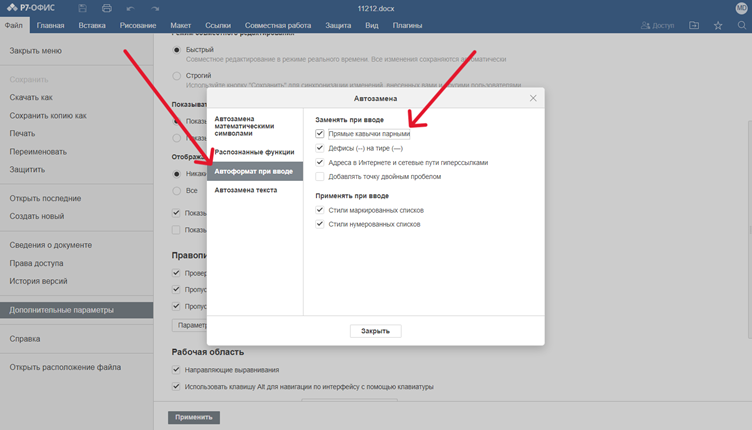This screenshot has width=752, height=430.
Task: Click the search magnifier icon
Action: click(x=742, y=25)
